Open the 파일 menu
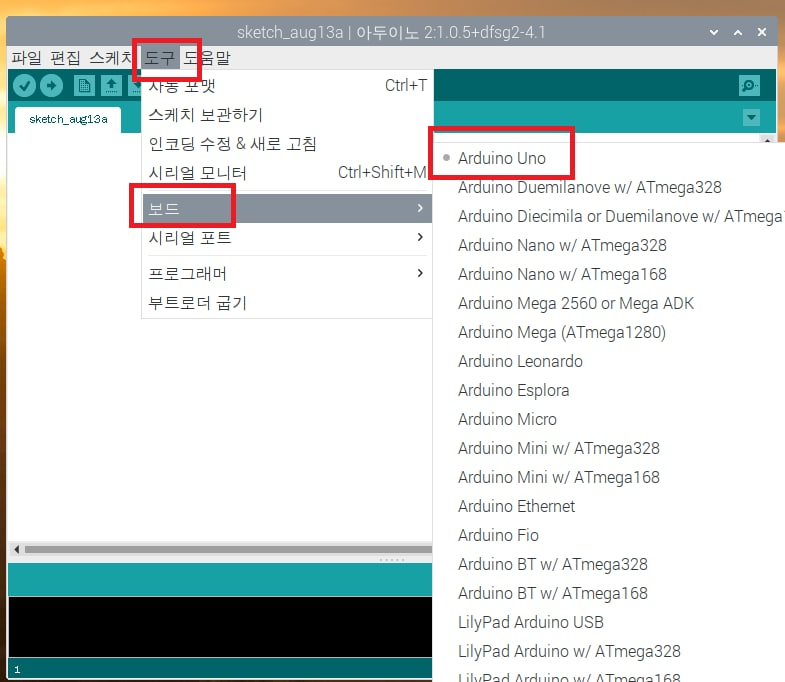 [27, 58]
